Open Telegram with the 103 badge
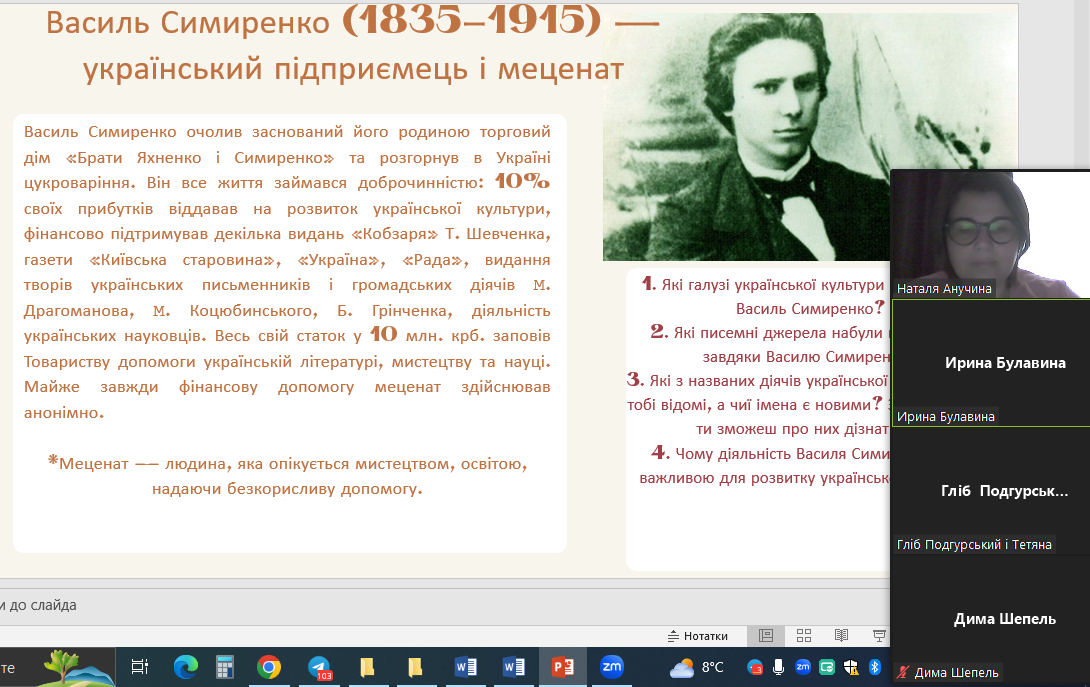 tap(319, 668)
